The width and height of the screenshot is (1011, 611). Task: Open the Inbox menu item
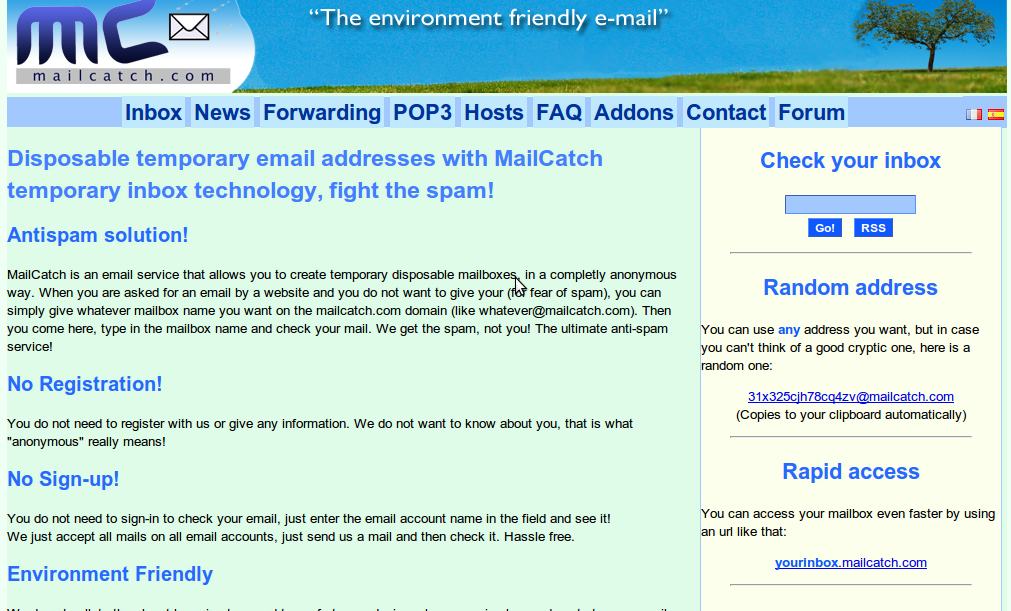point(153,113)
